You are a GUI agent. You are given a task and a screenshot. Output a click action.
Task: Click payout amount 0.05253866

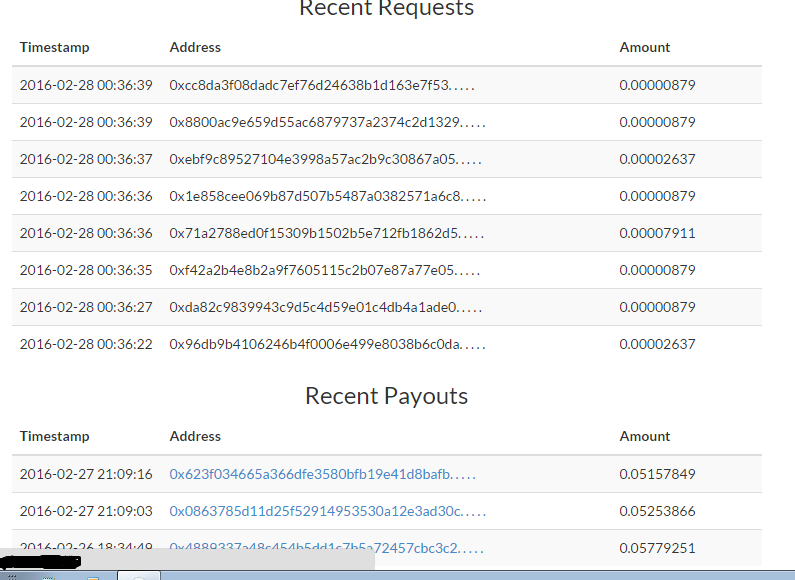coord(657,511)
